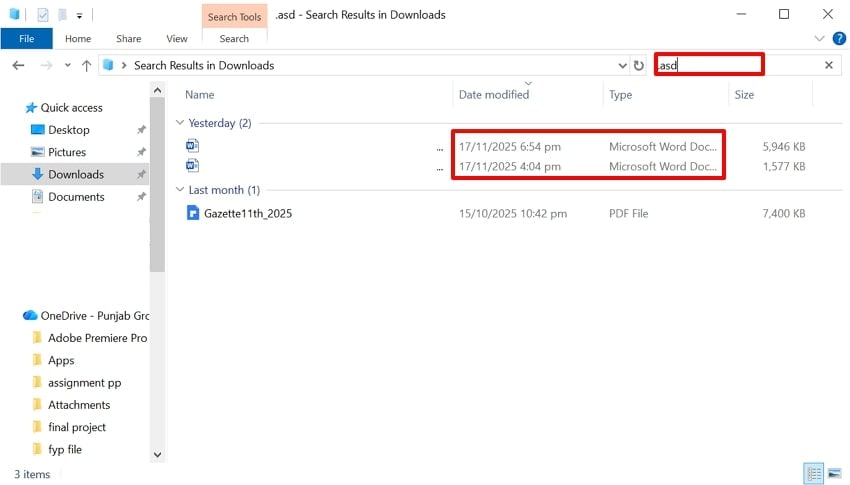Click the pin icon beside Pictures

(141, 152)
